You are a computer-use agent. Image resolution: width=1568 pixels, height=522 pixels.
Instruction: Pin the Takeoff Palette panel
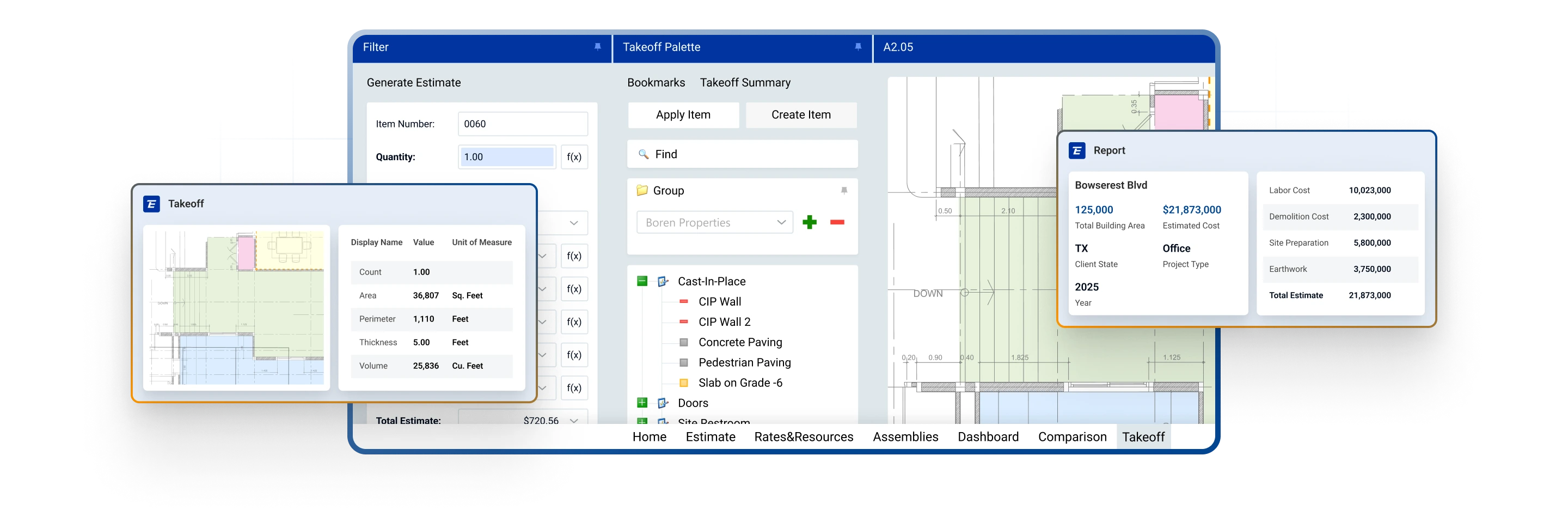857,47
